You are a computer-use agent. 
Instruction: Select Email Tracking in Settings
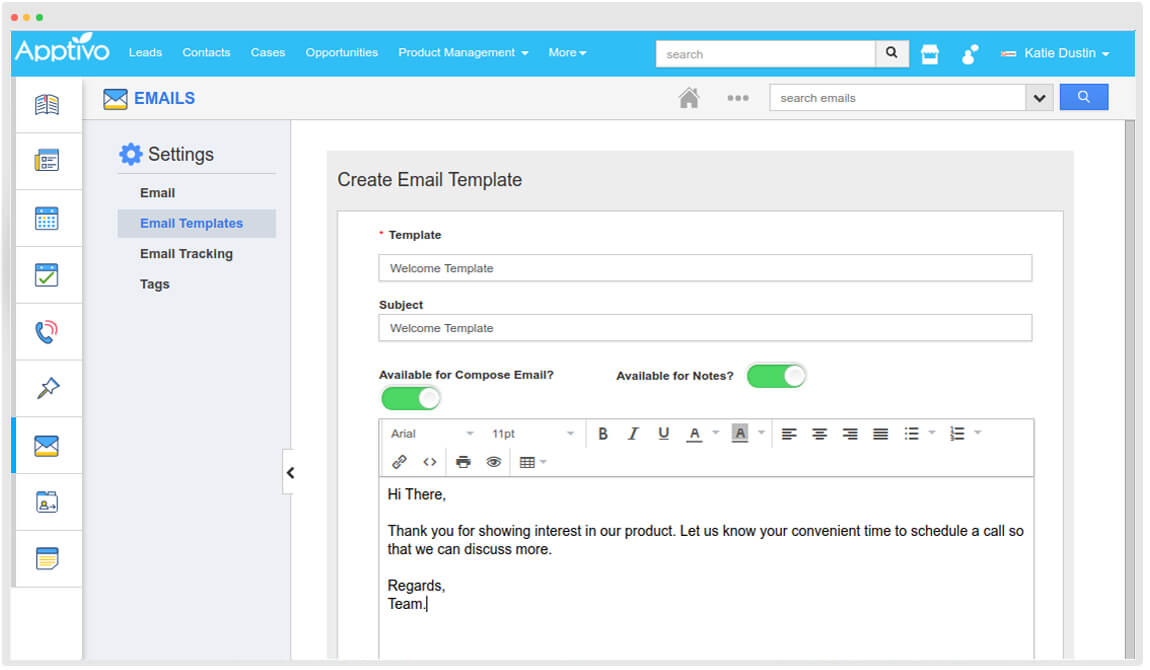point(186,253)
